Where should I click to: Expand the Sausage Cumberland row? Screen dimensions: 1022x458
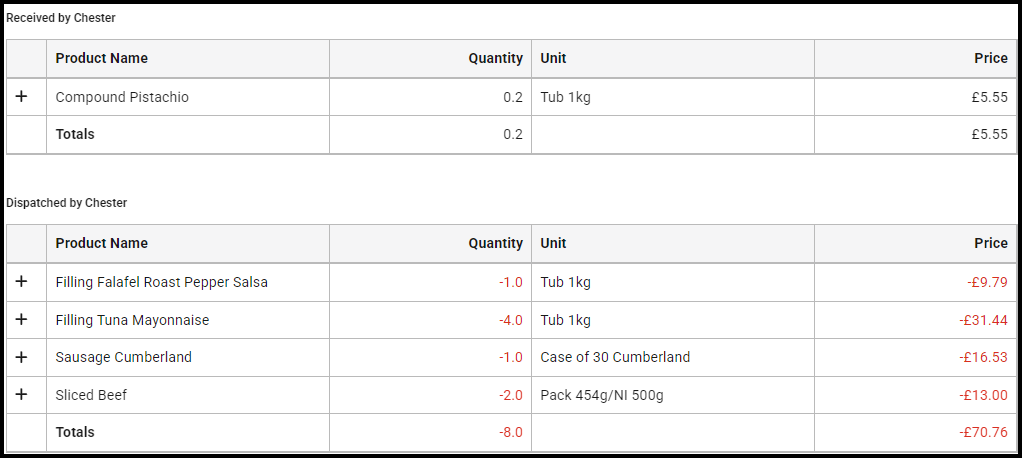click(x=22, y=357)
